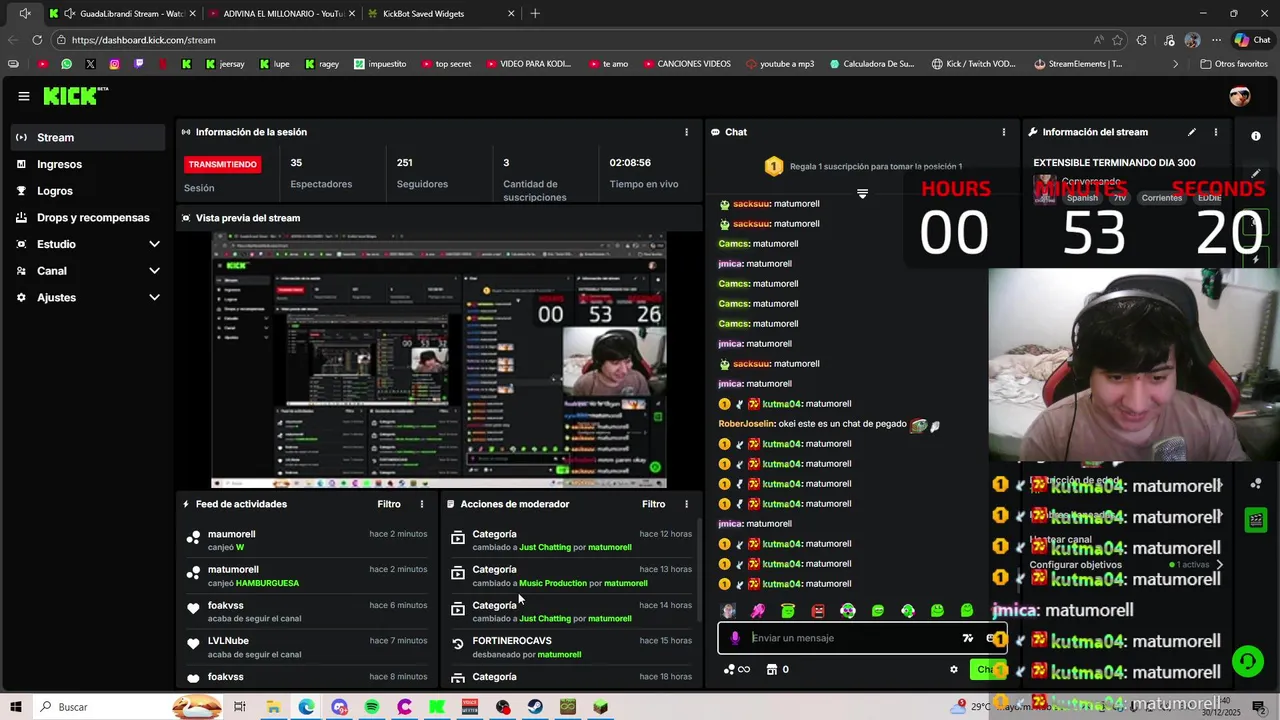1280x720 pixels.
Task: Click RoberJoselin chat username
Action: pos(746,424)
